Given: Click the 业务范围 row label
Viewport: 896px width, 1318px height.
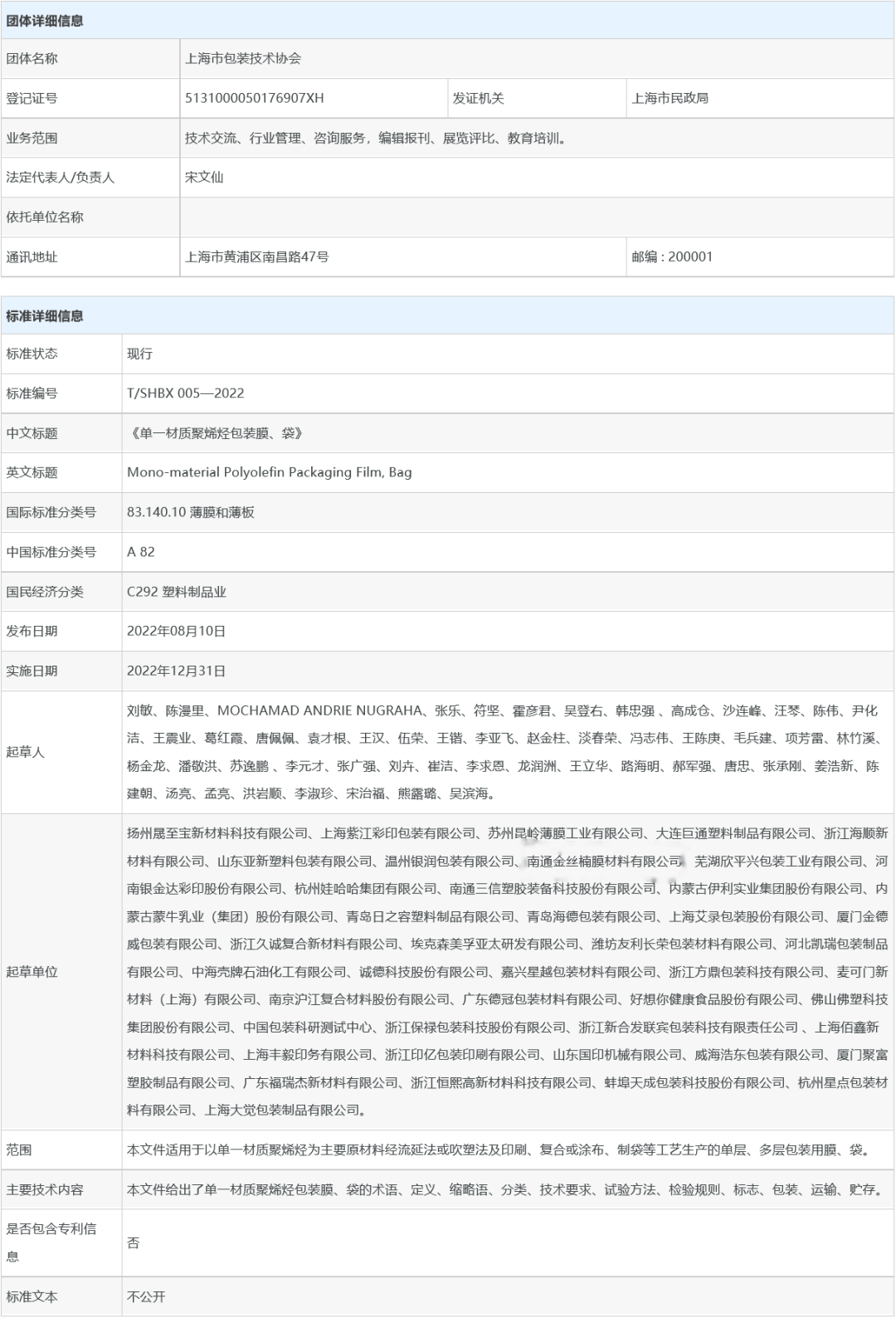Looking at the screenshot, I should point(32,138).
